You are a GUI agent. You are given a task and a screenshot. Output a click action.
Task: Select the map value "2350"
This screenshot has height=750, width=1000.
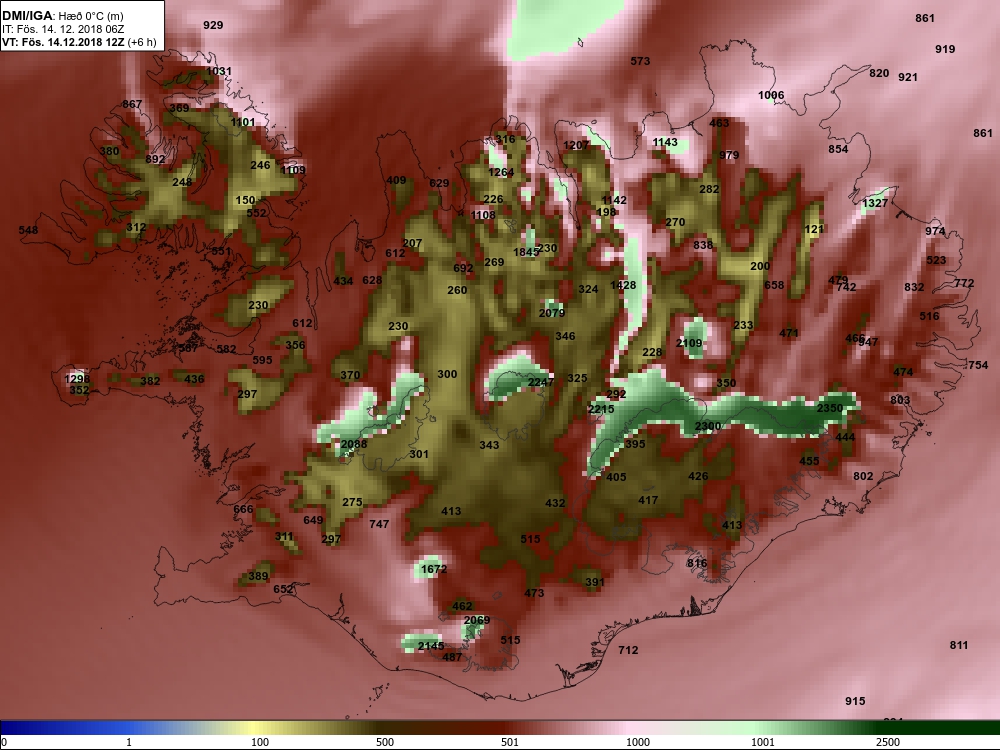coord(830,408)
